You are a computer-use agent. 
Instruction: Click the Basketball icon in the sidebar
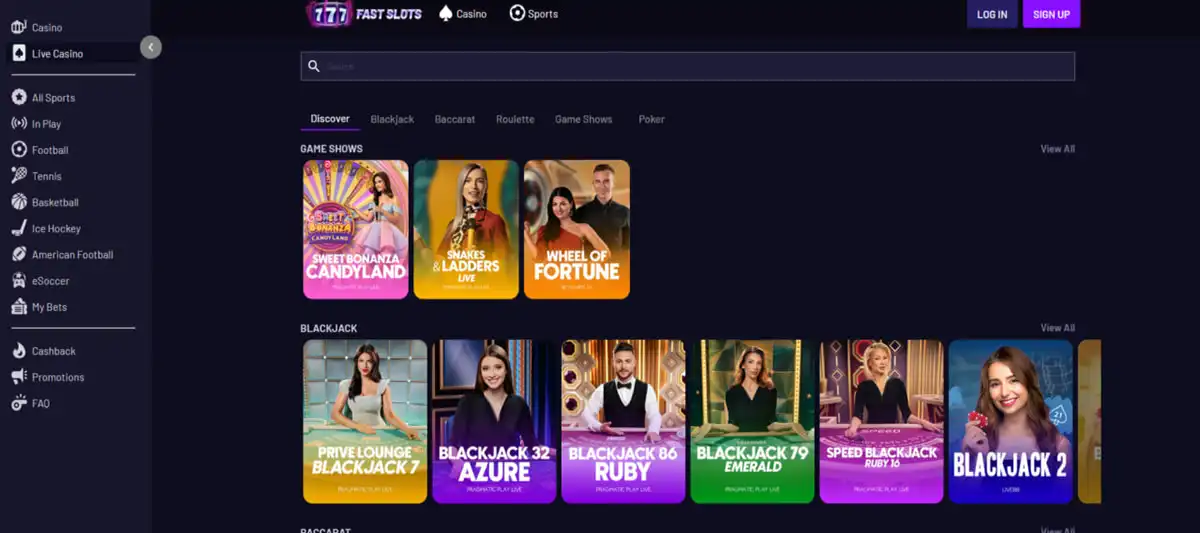click(x=19, y=202)
